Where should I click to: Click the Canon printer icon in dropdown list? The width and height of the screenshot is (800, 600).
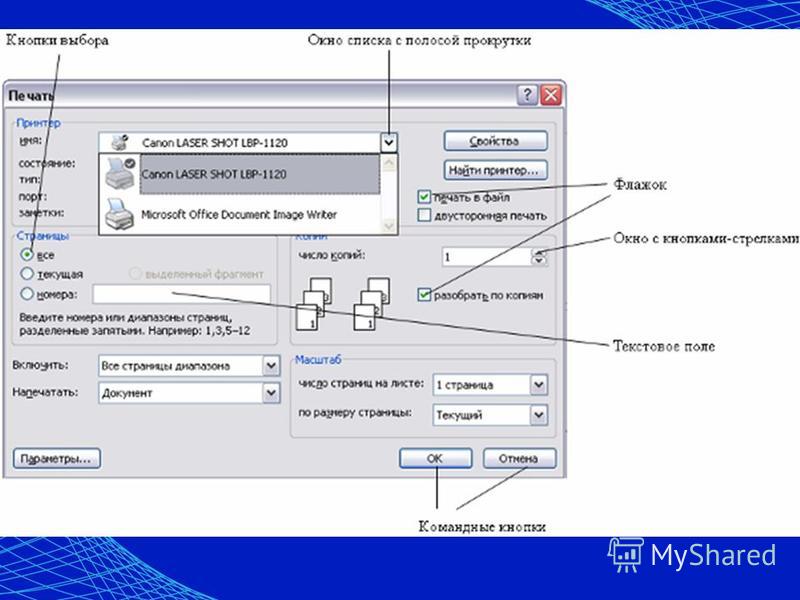[119, 173]
